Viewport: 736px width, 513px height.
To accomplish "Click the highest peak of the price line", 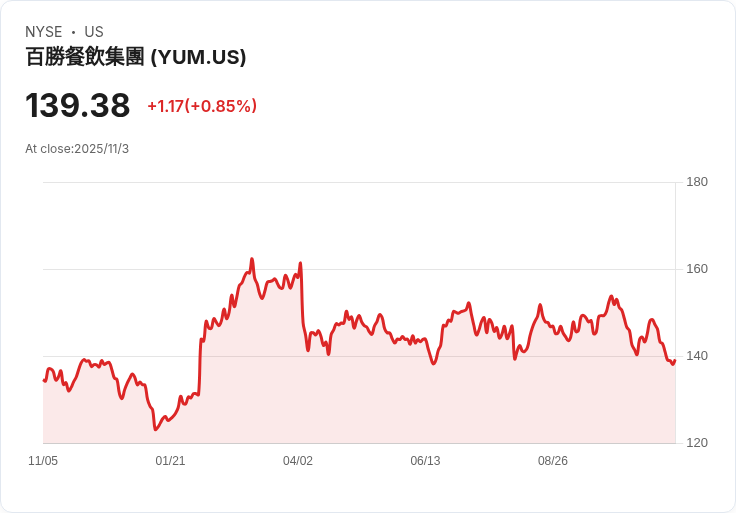I will [252, 259].
